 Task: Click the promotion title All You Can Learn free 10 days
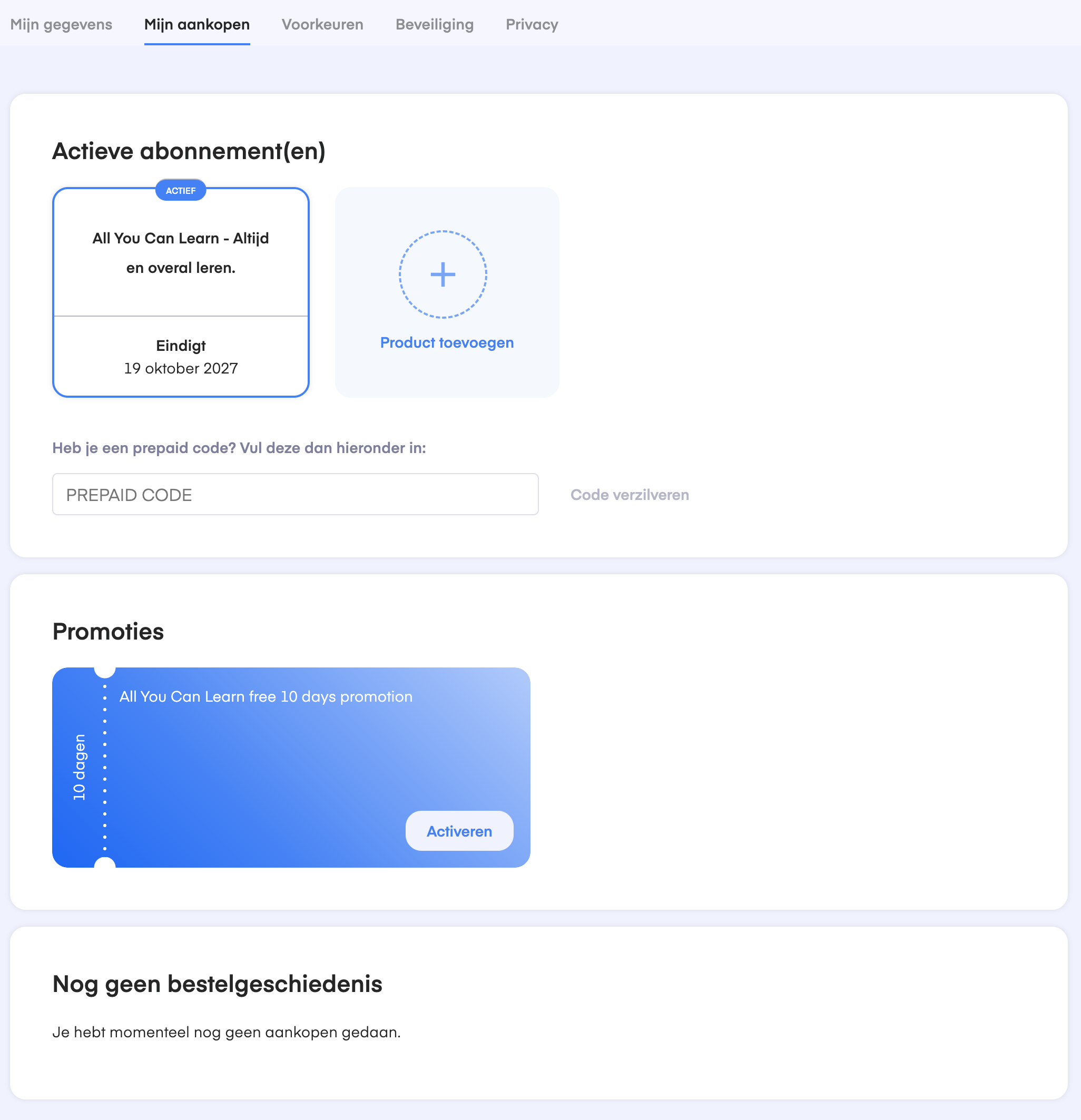(x=266, y=696)
